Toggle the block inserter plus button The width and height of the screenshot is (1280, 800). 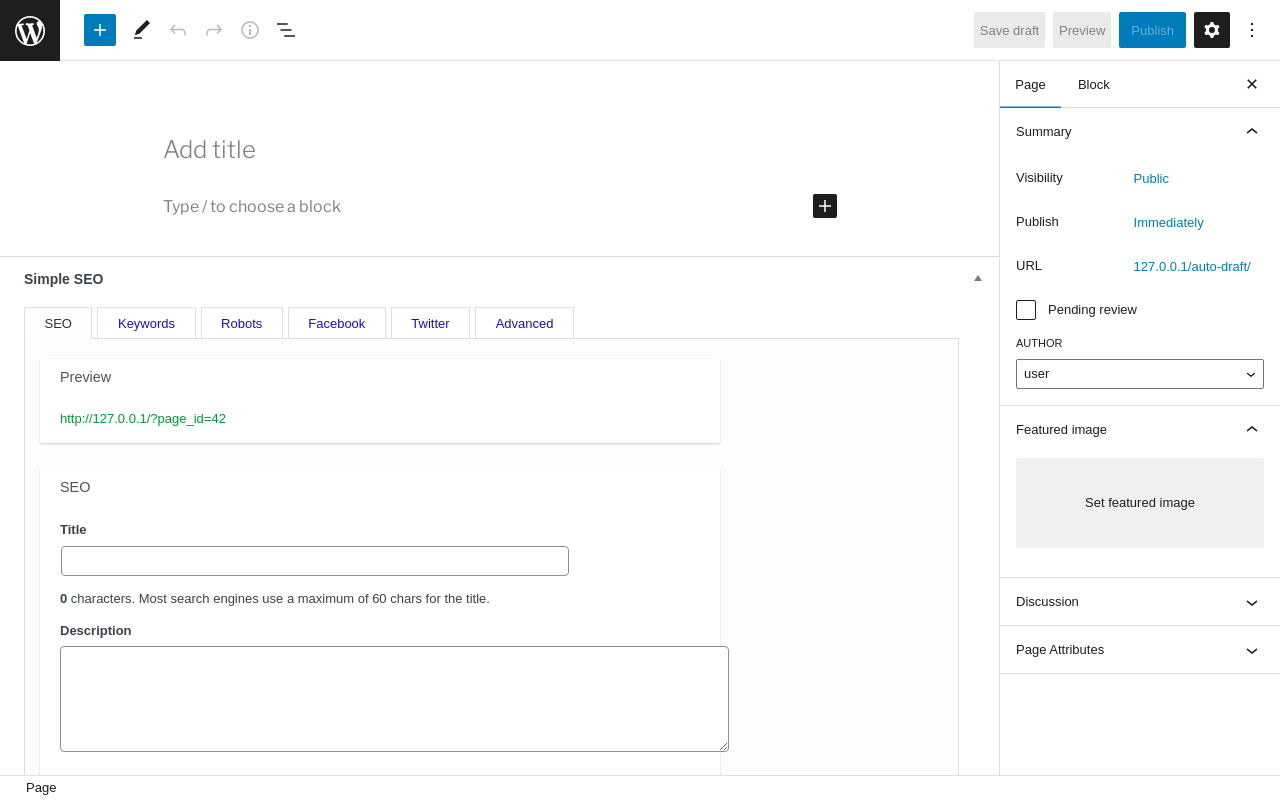coord(100,30)
